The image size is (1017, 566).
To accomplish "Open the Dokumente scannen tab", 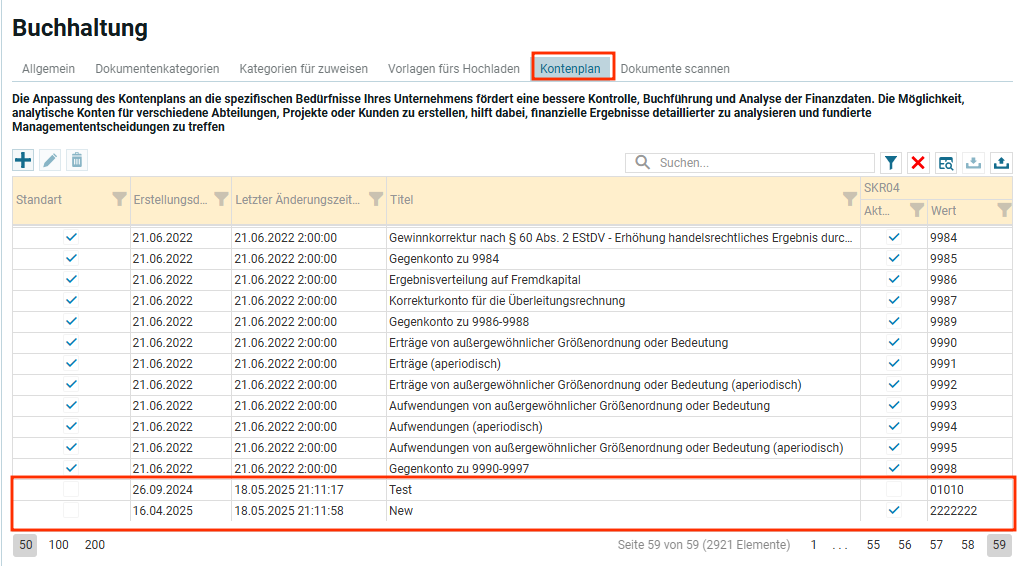I will (x=675, y=69).
